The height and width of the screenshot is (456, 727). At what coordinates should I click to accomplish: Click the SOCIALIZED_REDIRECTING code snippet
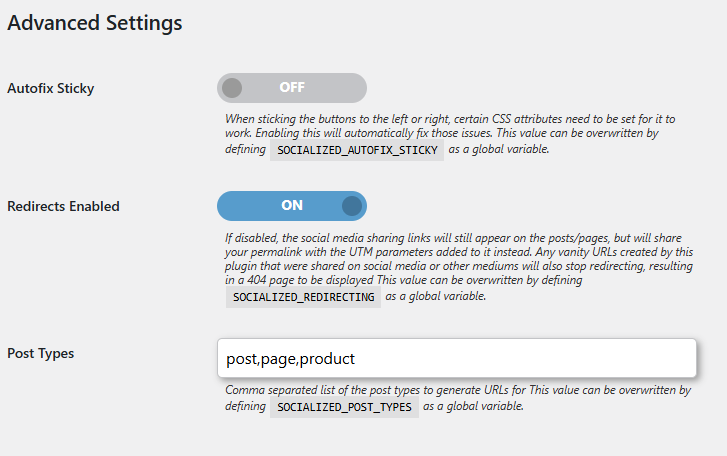(303, 297)
